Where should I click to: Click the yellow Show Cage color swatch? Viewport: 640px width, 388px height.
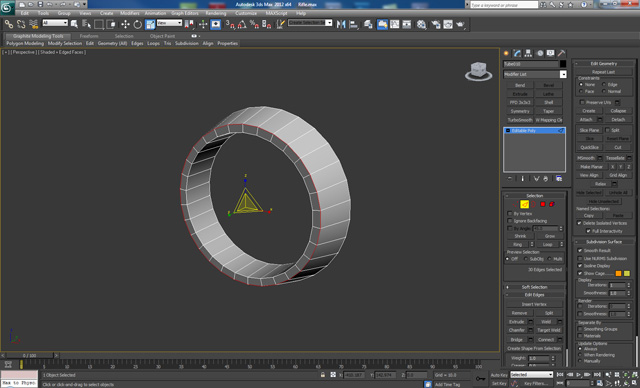pyautogui.click(x=627, y=273)
